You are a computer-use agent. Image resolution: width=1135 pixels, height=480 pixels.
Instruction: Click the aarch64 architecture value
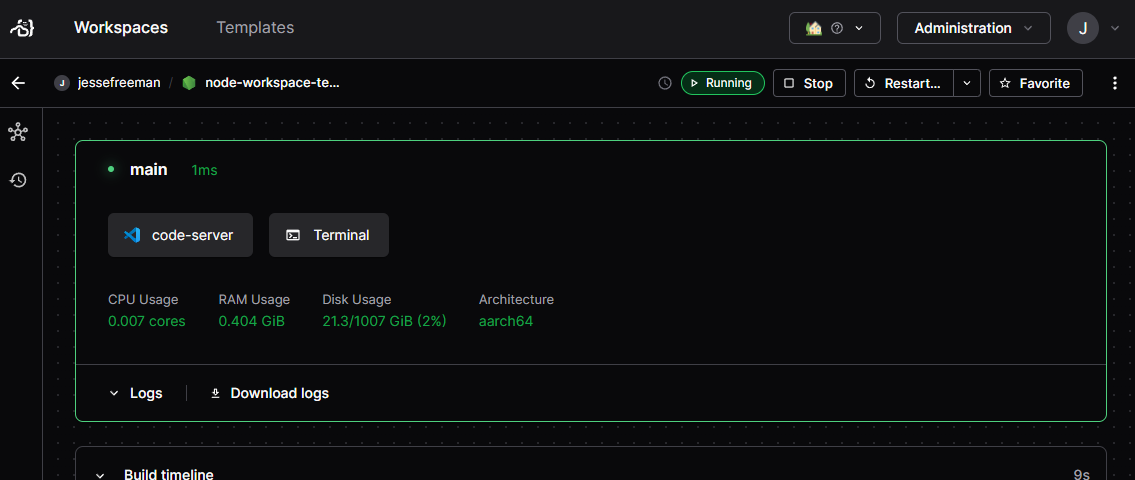pyautogui.click(x=506, y=321)
